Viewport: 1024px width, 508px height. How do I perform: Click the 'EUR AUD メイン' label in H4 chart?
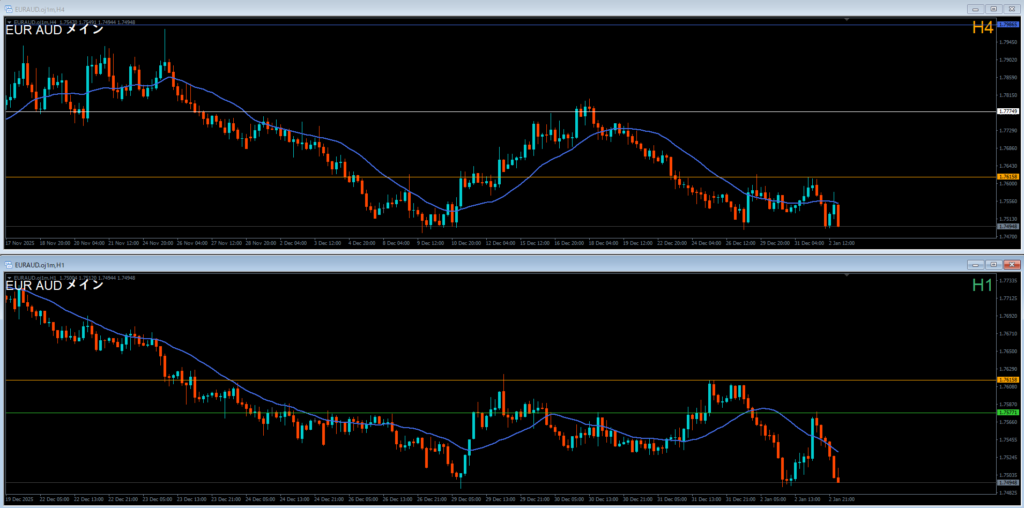[x=54, y=29]
